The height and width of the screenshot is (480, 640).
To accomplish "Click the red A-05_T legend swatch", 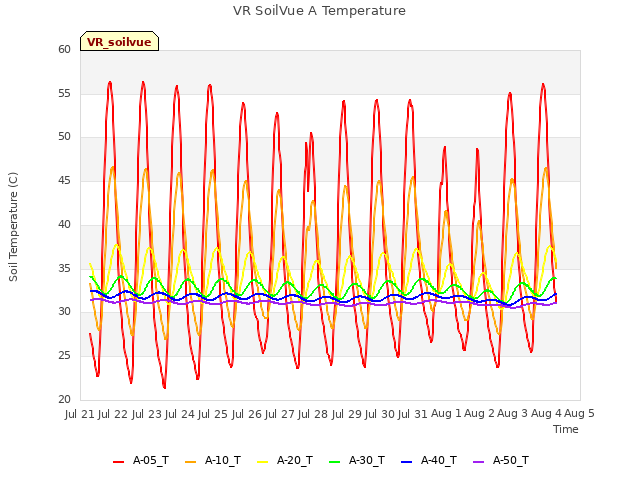I will [118, 462].
